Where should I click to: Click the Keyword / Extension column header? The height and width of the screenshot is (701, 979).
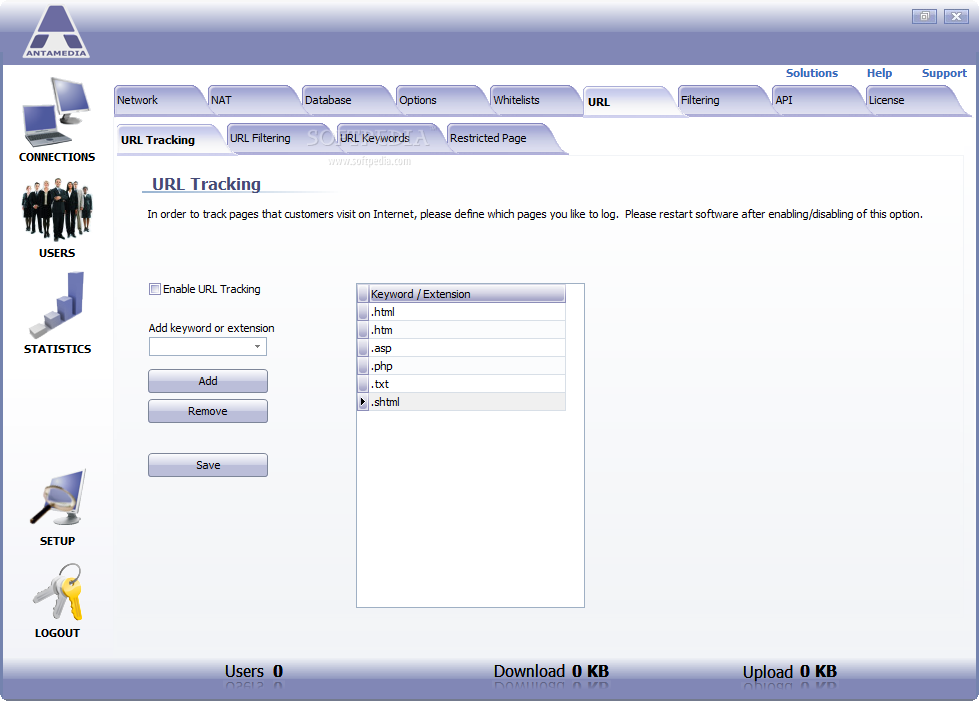(466, 293)
